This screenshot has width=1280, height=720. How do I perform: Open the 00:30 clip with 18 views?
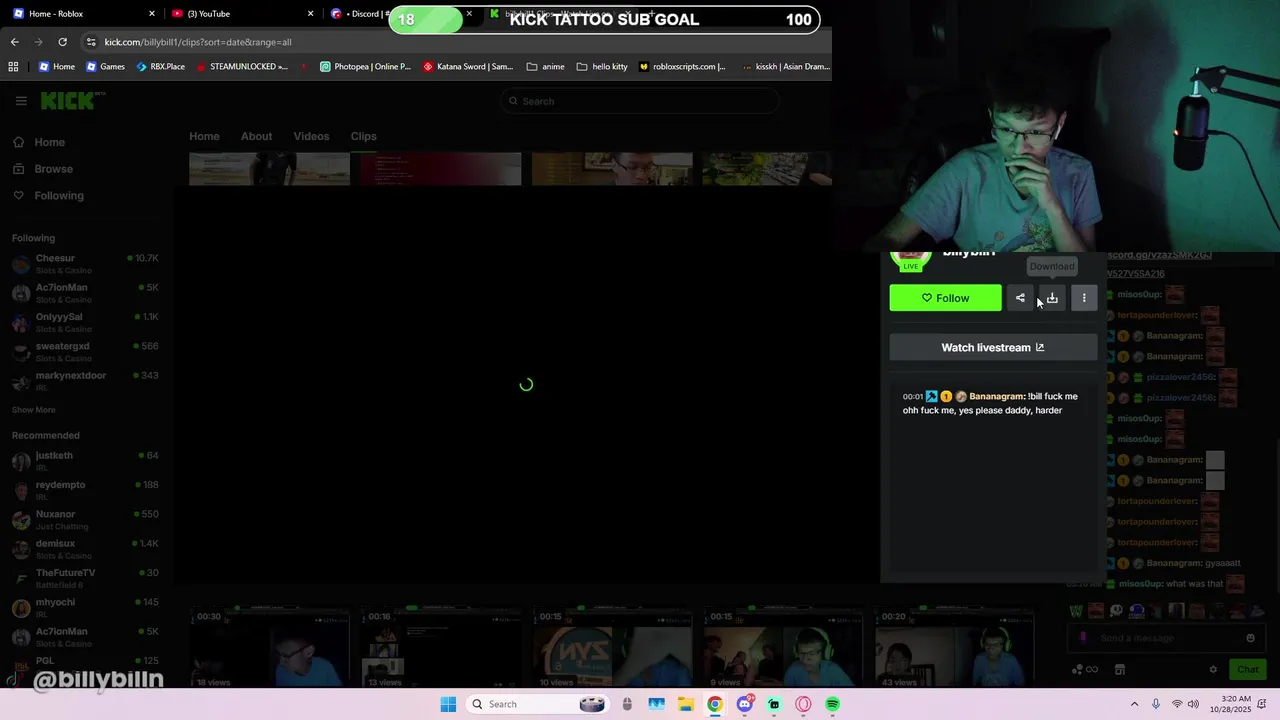pos(270,647)
